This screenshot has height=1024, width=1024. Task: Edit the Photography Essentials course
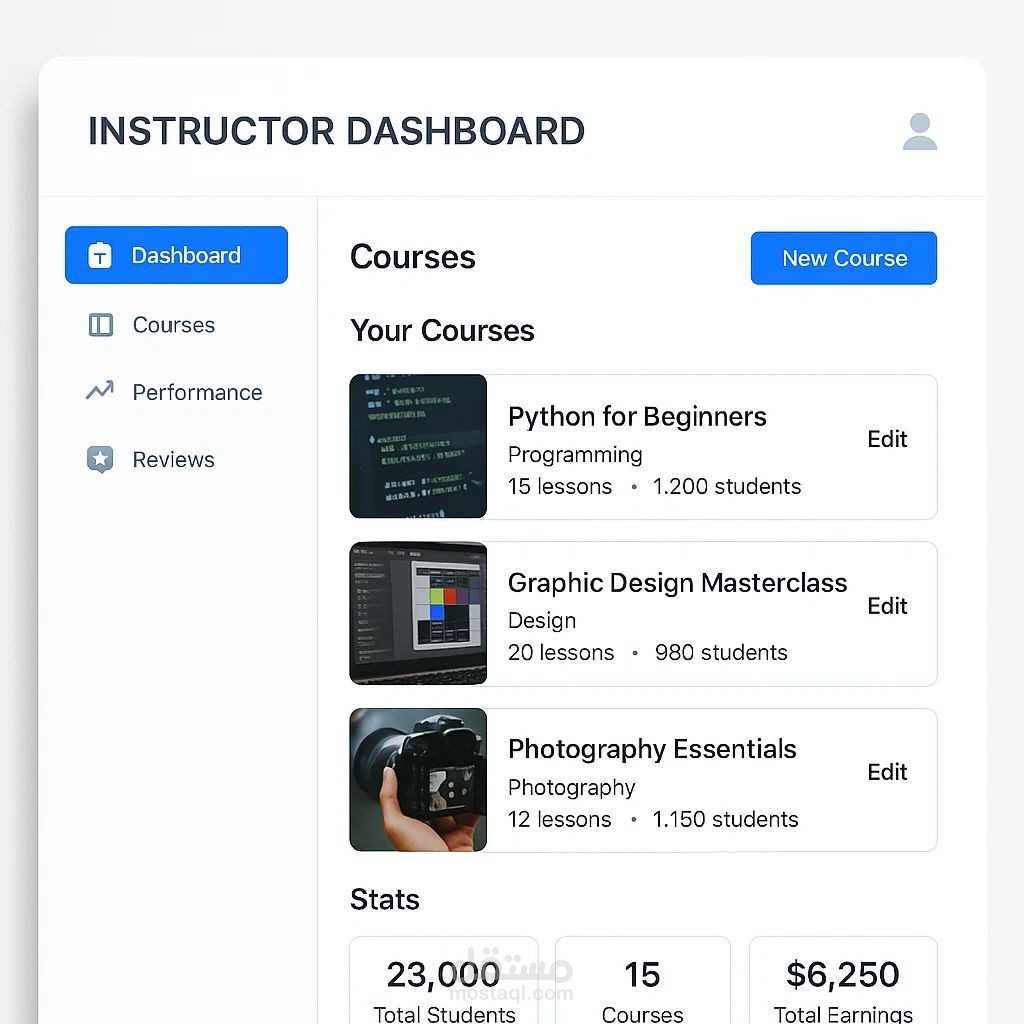pos(887,772)
